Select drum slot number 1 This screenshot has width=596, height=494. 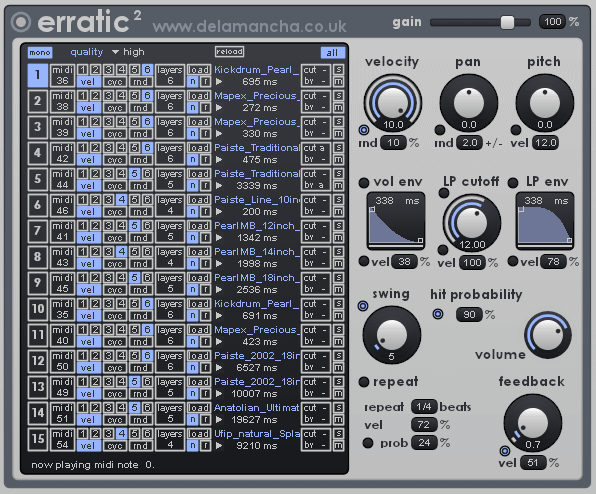click(38, 75)
